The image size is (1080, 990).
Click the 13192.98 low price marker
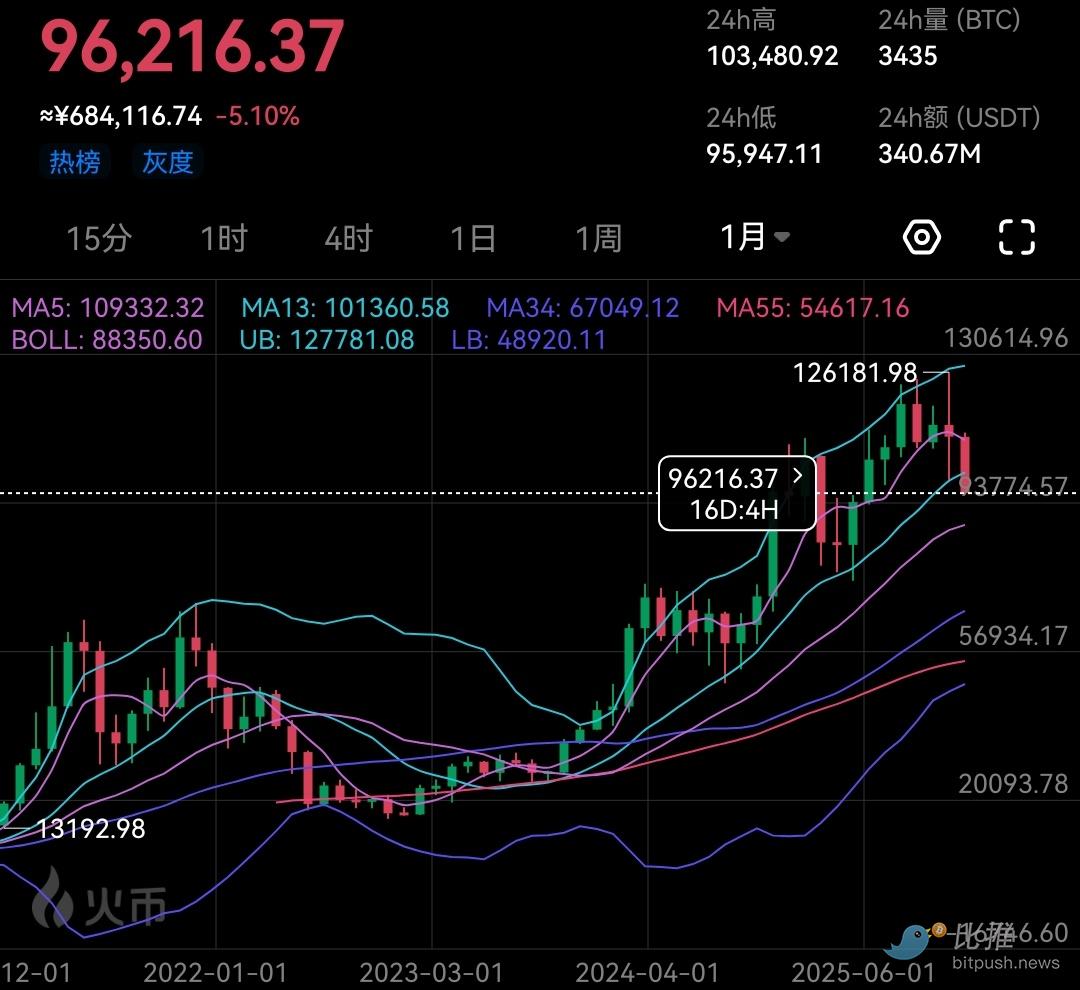[x=91, y=828]
